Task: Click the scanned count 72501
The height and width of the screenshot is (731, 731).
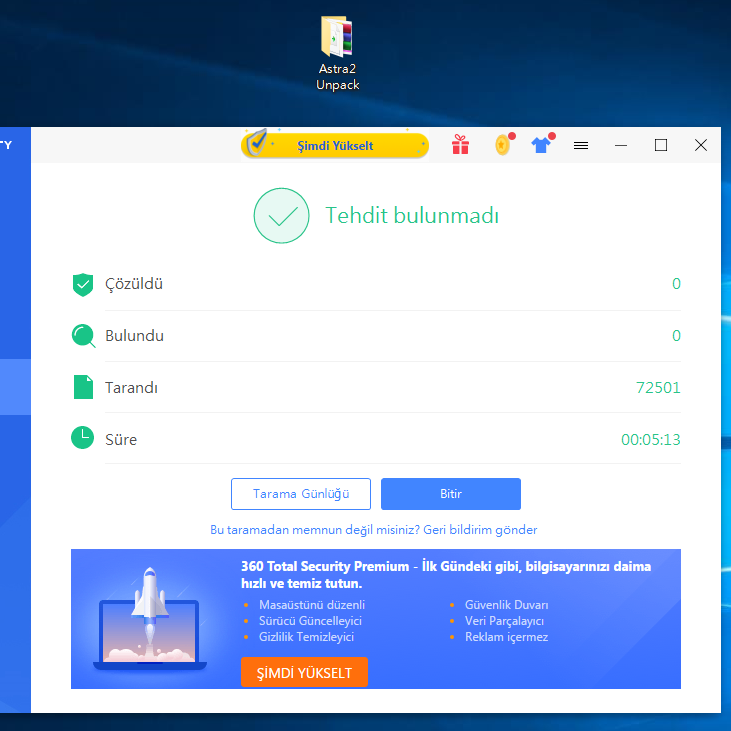Action: pos(657,388)
